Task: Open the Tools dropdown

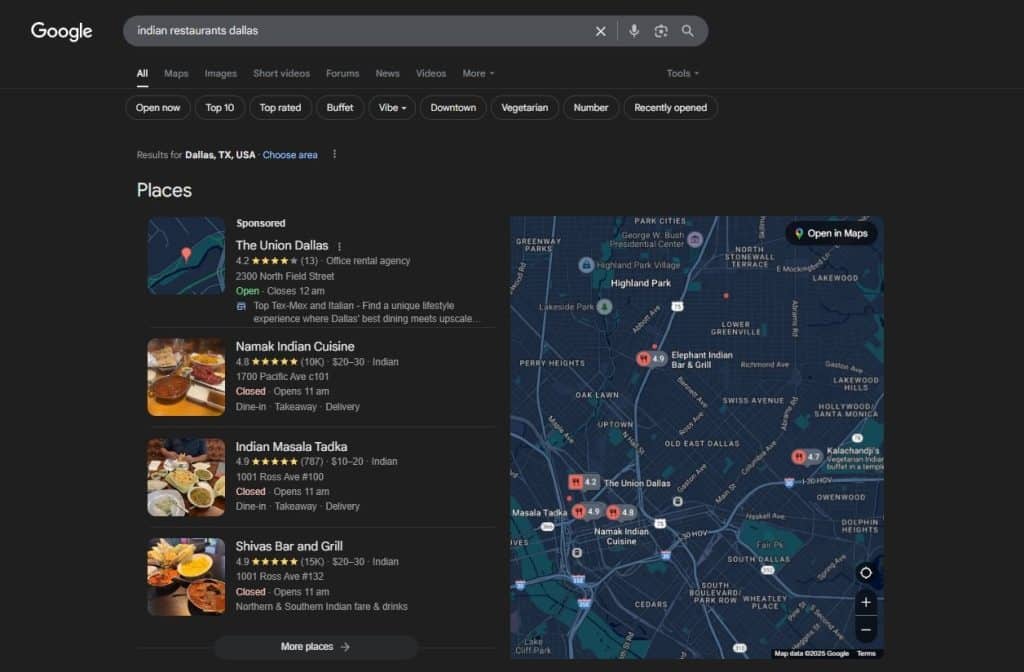Action: [x=682, y=73]
